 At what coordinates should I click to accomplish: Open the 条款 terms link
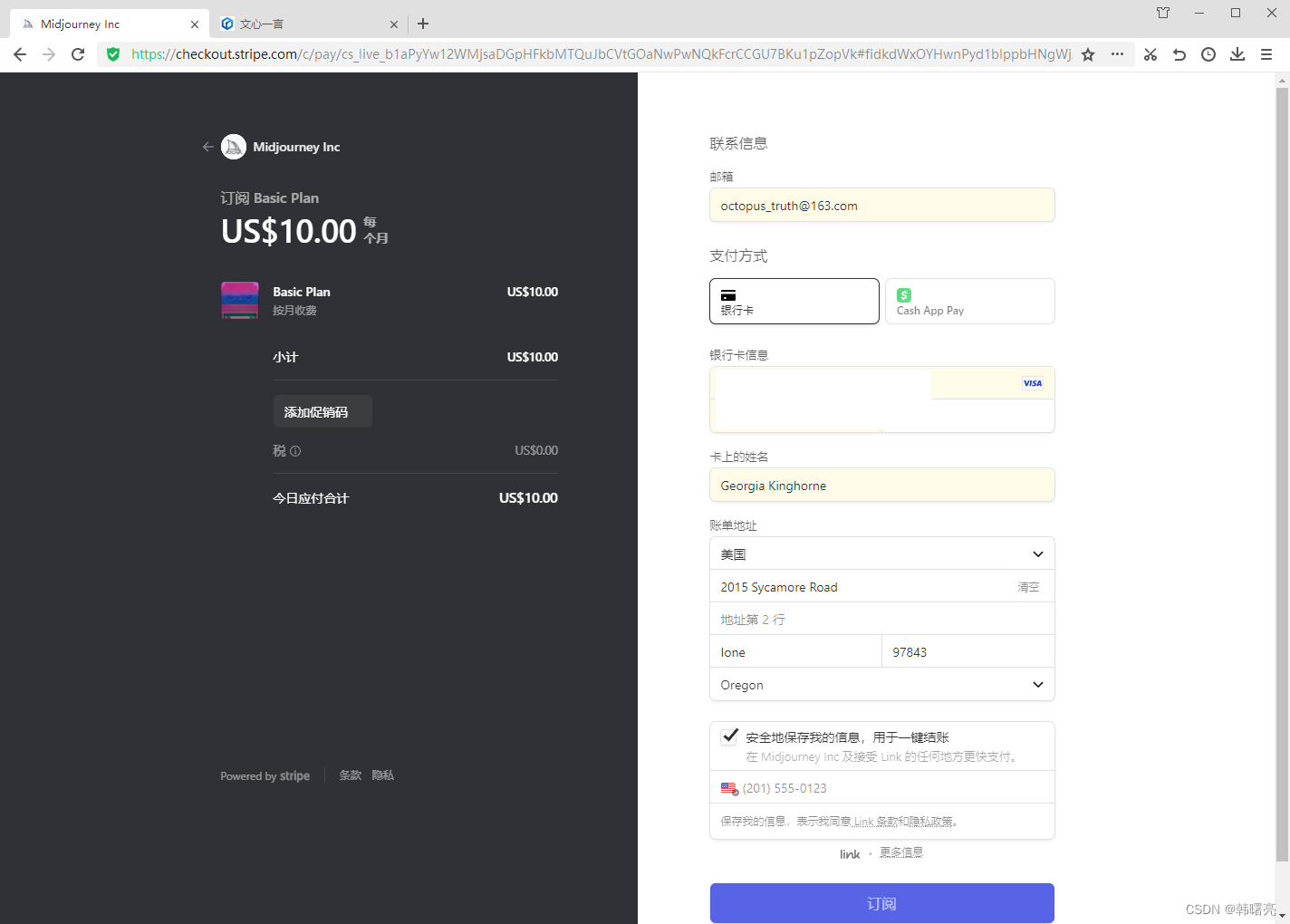[x=351, y=775]
